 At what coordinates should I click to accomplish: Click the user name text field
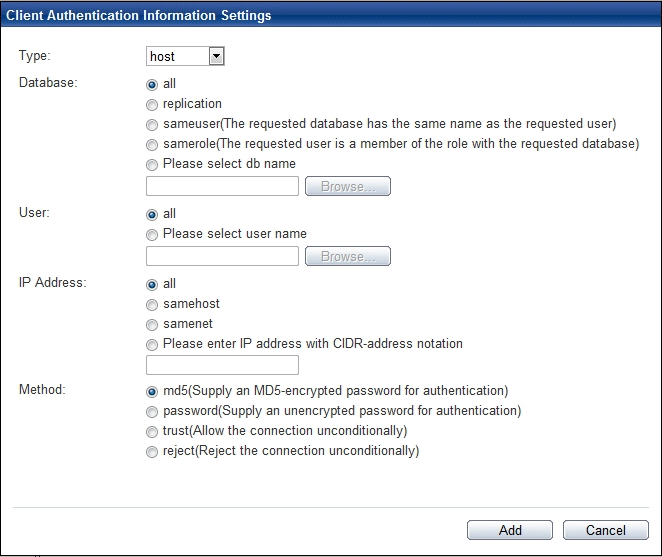pyautogui.click(x=222, y=256)
